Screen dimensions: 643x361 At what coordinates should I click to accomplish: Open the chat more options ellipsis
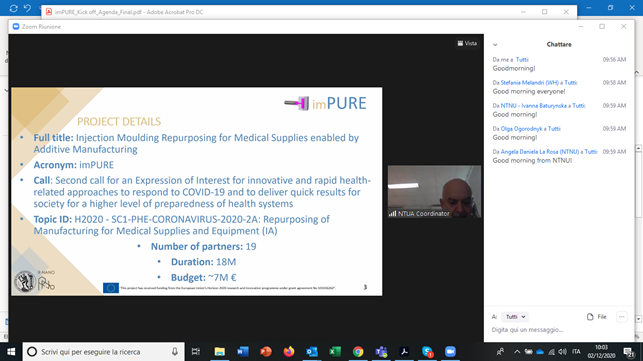click(622, 317)
